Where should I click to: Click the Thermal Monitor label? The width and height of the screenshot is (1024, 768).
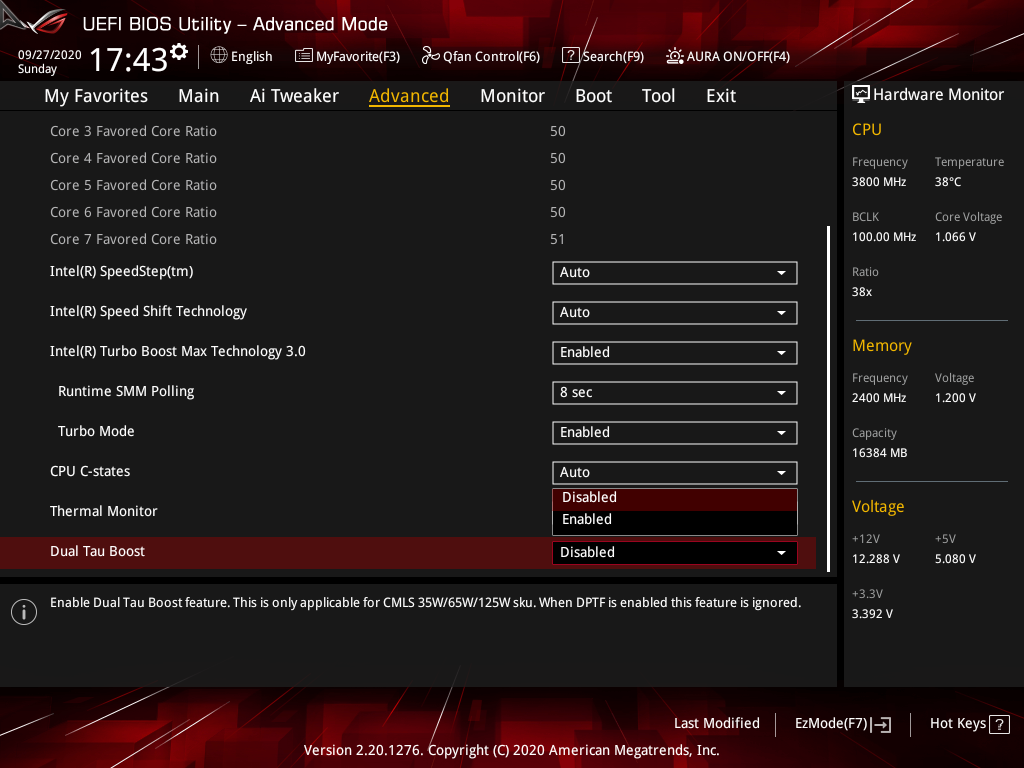[103, 511]
